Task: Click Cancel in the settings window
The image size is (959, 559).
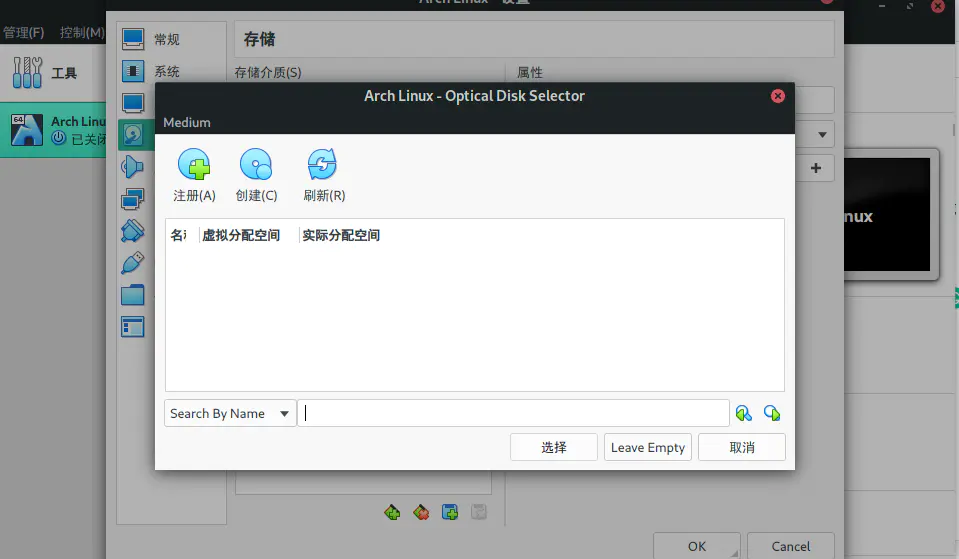Action: pos(791,546)
